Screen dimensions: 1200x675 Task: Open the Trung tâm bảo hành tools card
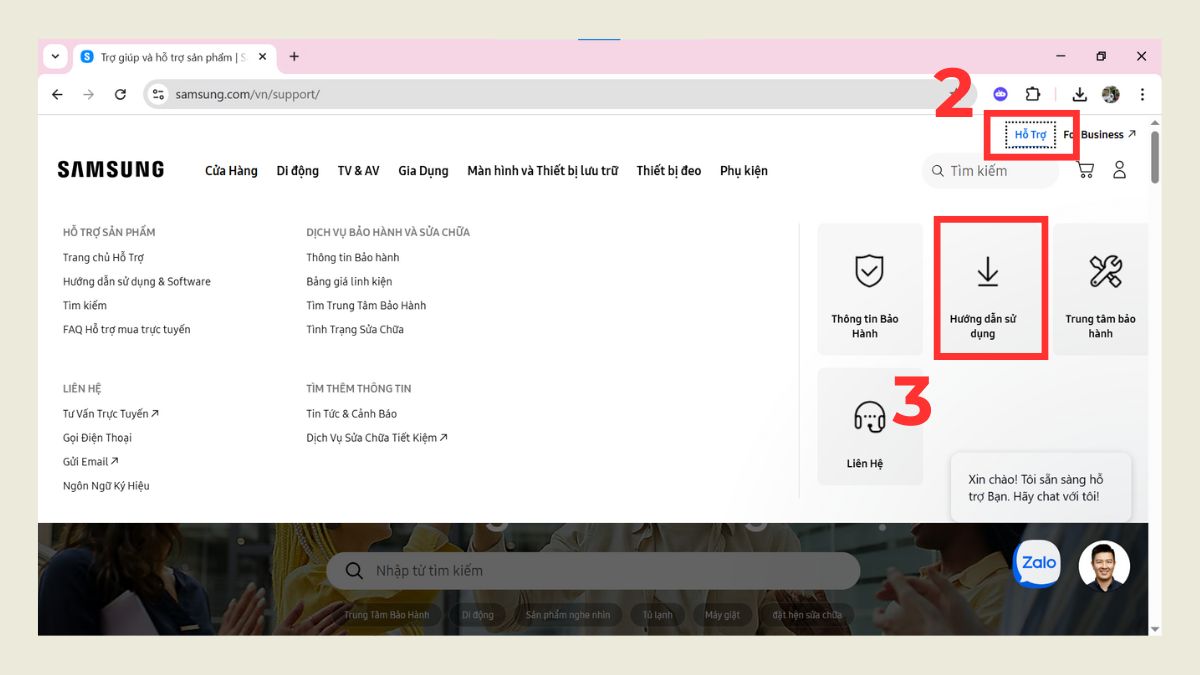click(1100, 289)
